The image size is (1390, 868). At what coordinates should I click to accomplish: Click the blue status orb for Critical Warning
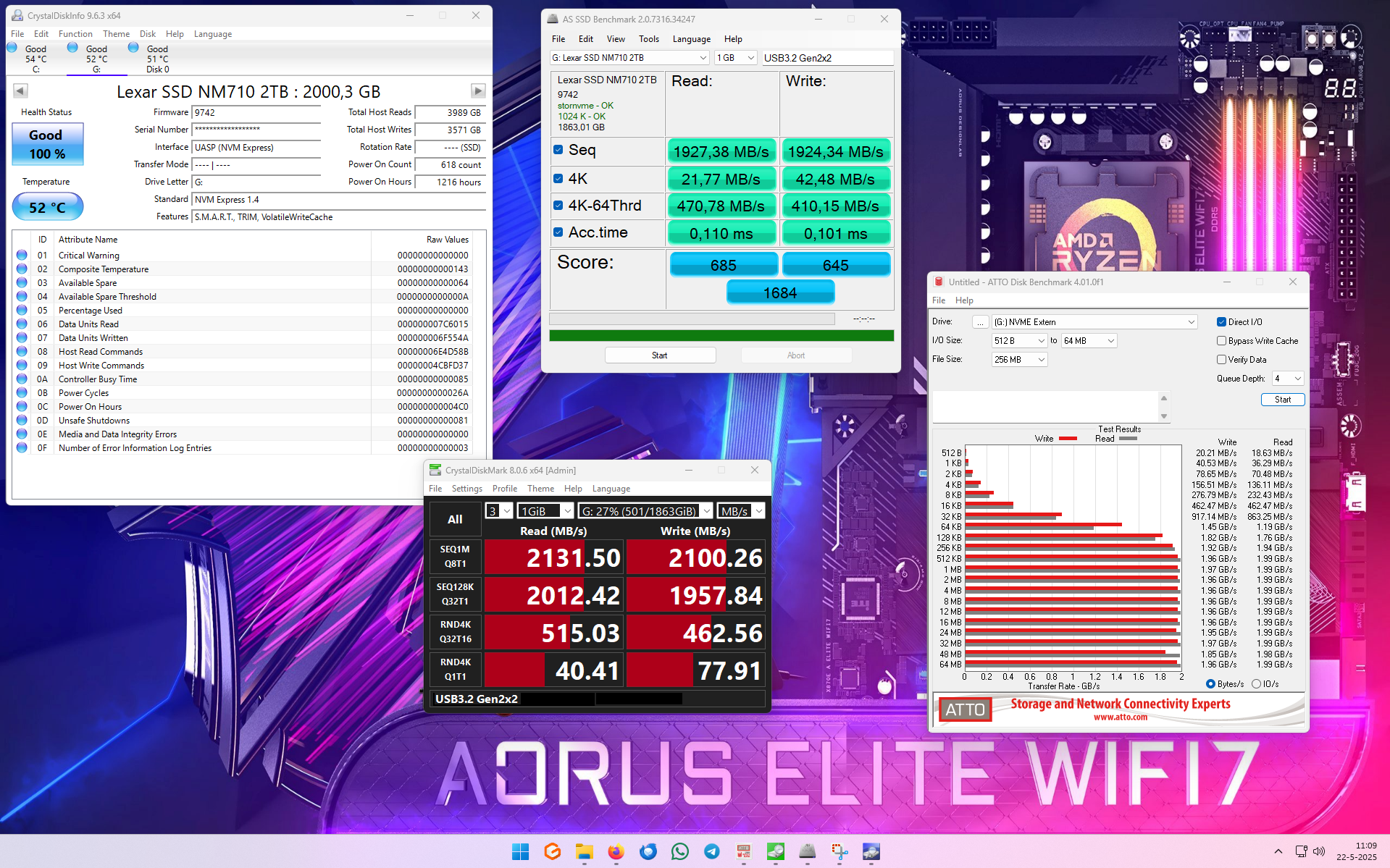tap(22, 255)
